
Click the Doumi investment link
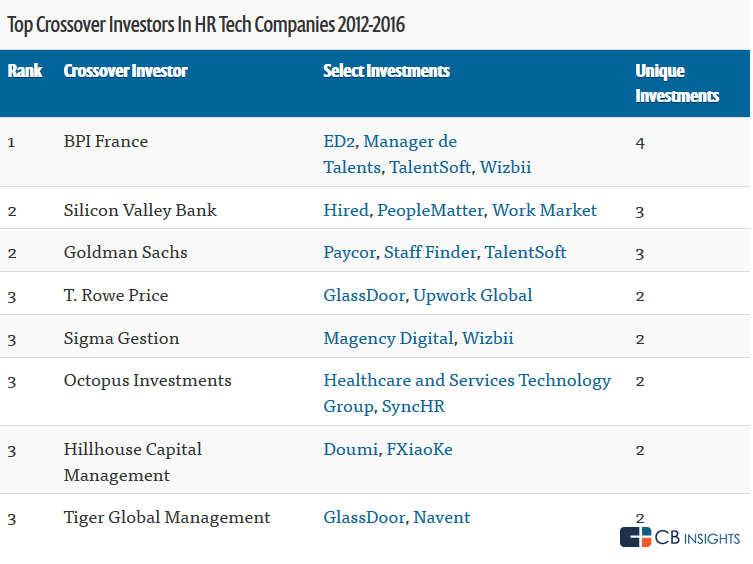coord(350,450)
